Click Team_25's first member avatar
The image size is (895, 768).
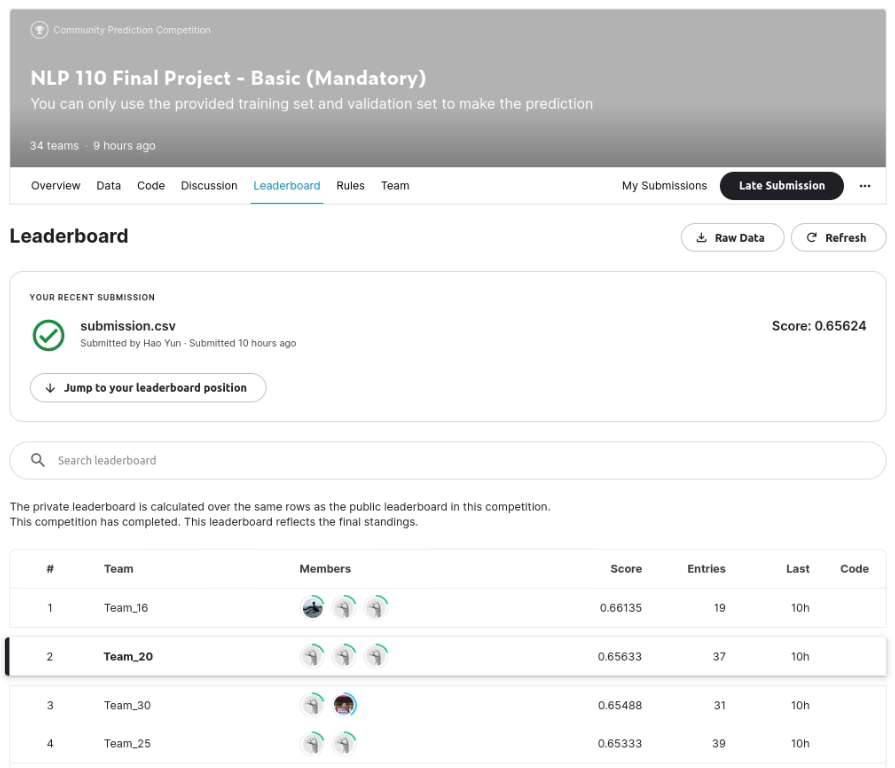tap(313, 743)
